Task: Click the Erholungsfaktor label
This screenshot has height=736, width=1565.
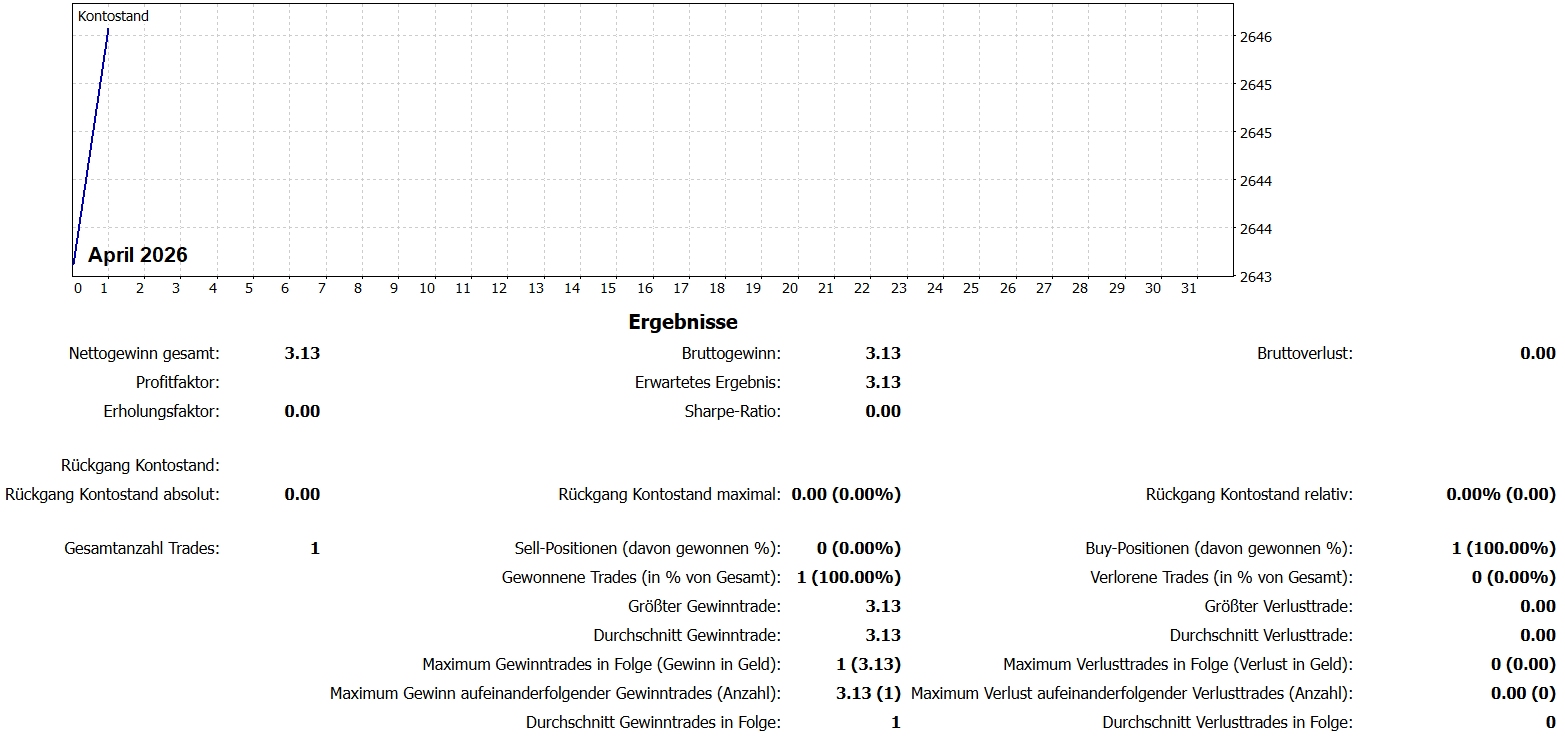Action: (161, 411)
